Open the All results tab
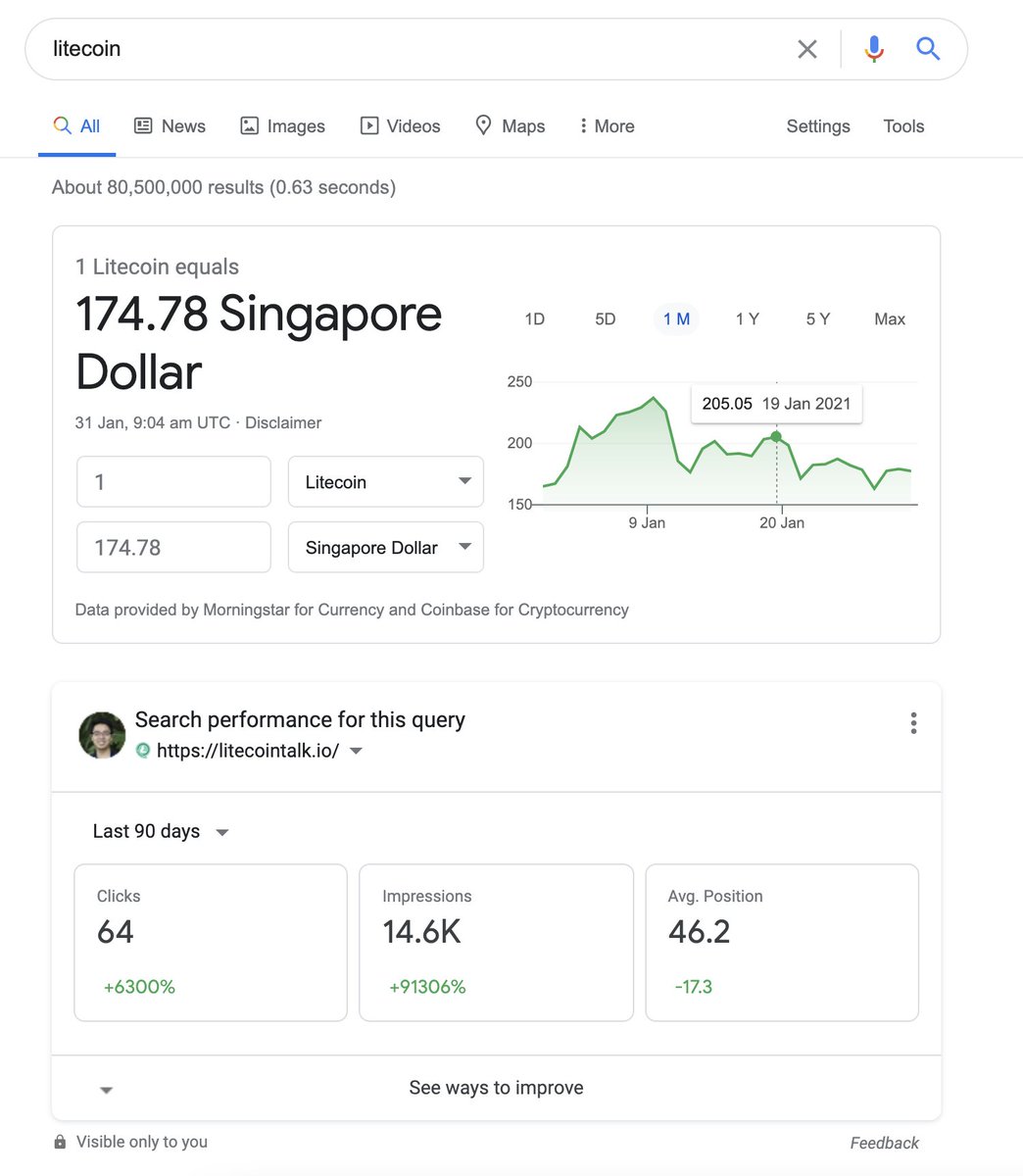The image size is (1023, 1176). pos(77,126)
